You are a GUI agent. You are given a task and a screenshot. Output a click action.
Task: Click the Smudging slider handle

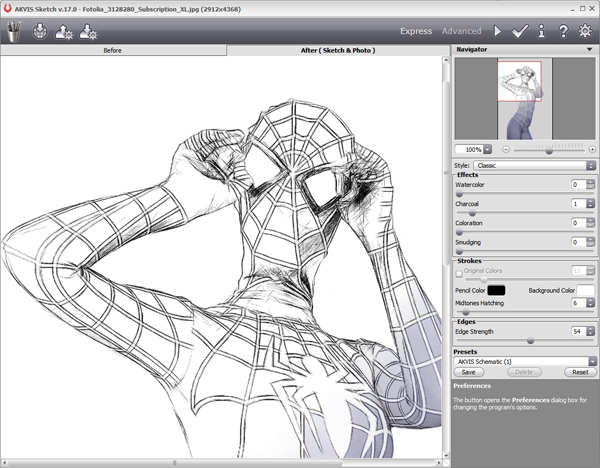tap(460, 251)
